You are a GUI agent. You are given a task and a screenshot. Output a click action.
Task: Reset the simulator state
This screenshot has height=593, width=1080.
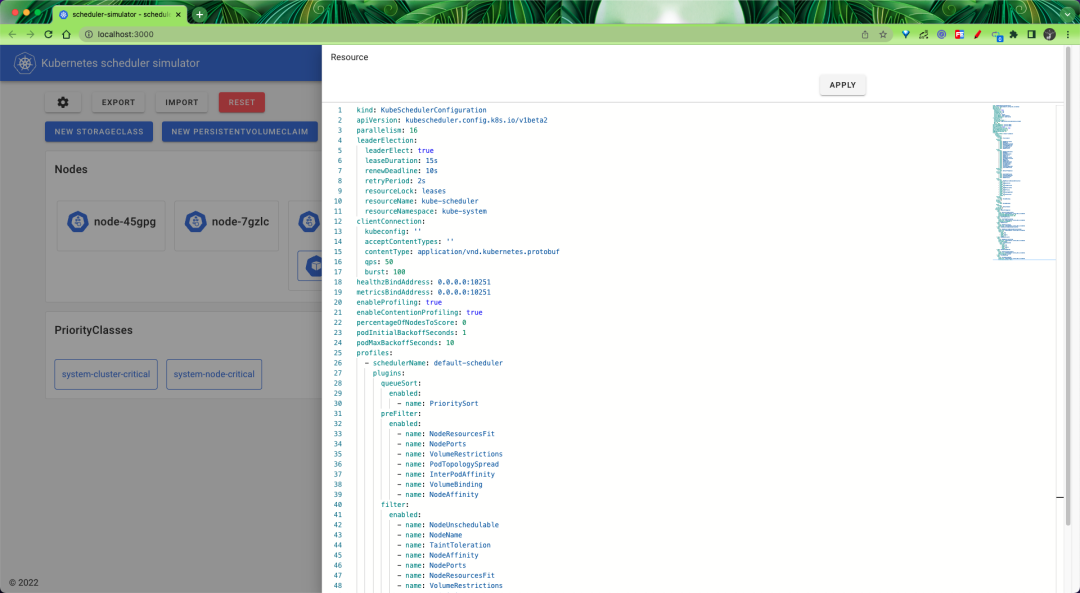tap(244, 102)
